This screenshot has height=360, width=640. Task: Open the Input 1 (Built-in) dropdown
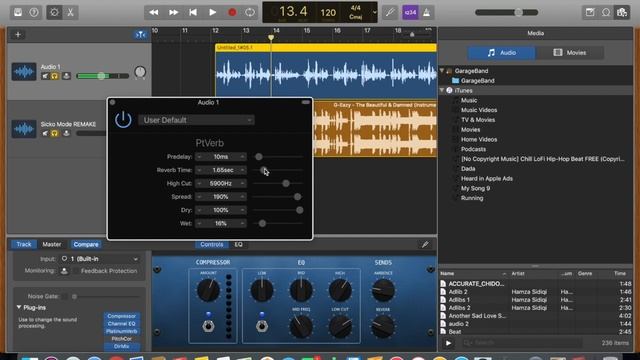click(x=100, y=259)
